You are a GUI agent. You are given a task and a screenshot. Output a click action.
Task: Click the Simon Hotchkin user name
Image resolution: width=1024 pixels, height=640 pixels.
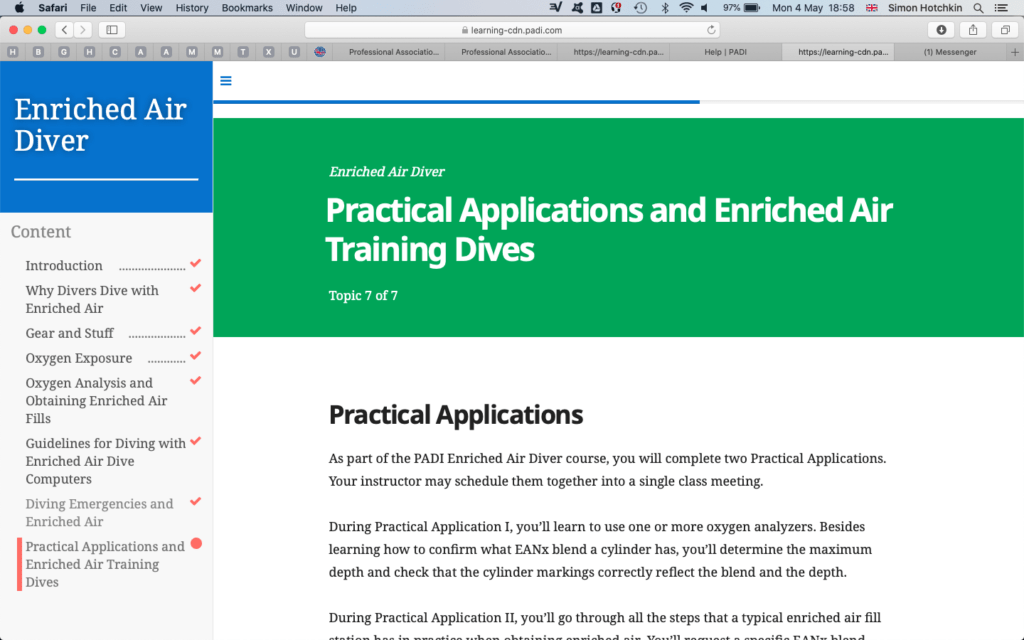(925, 8)
